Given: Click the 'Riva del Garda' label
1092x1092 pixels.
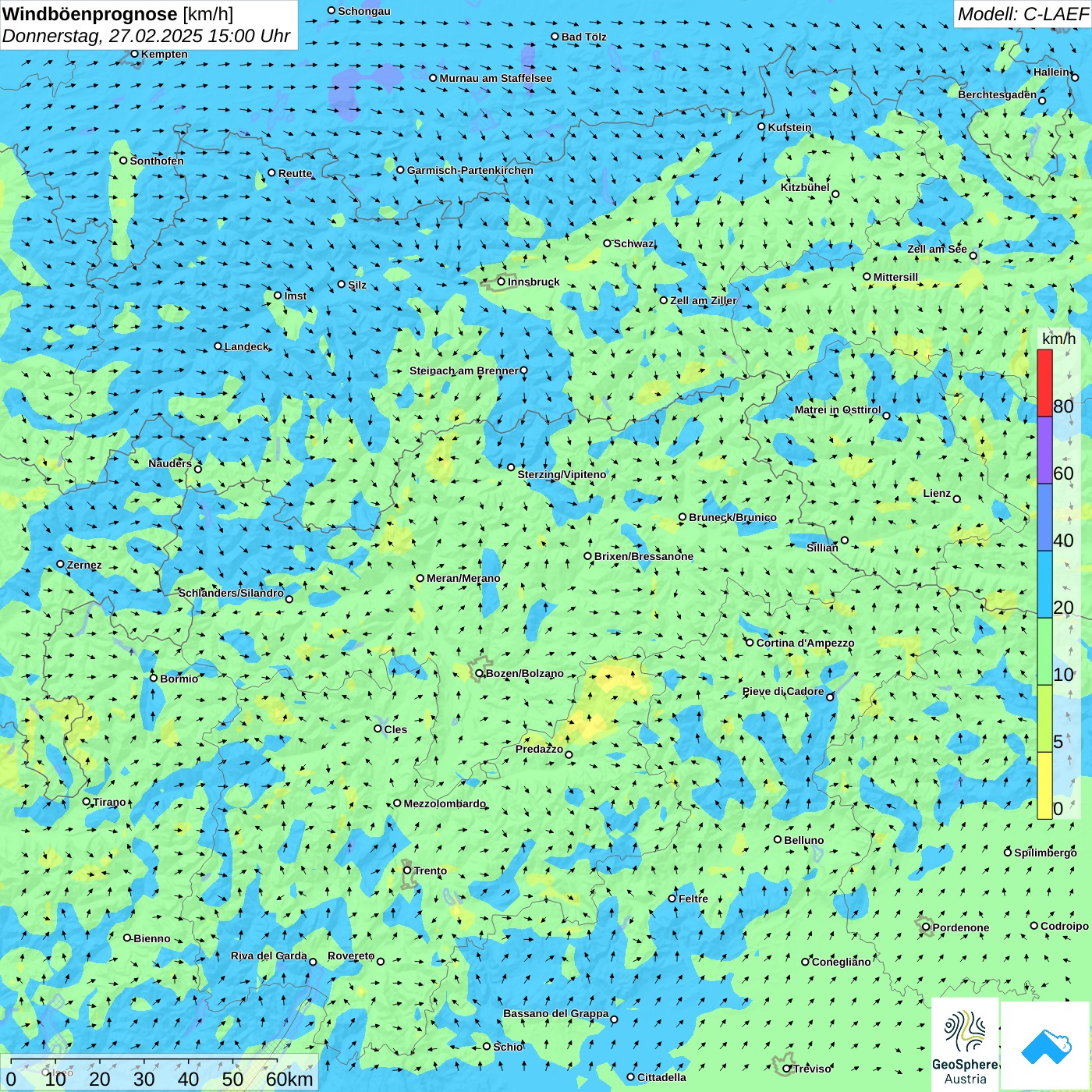Looking at the screenshot, I should tap(269, 955).
